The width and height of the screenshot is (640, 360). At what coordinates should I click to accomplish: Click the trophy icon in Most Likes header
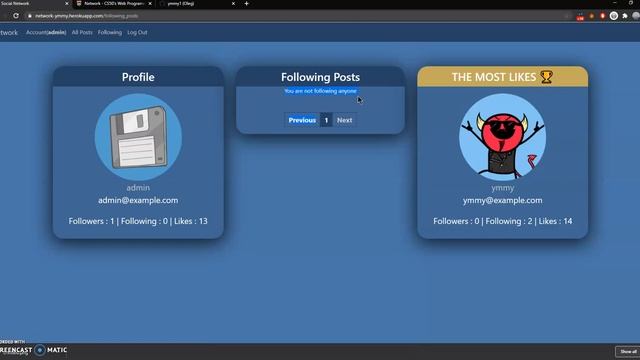click(546, 77)
